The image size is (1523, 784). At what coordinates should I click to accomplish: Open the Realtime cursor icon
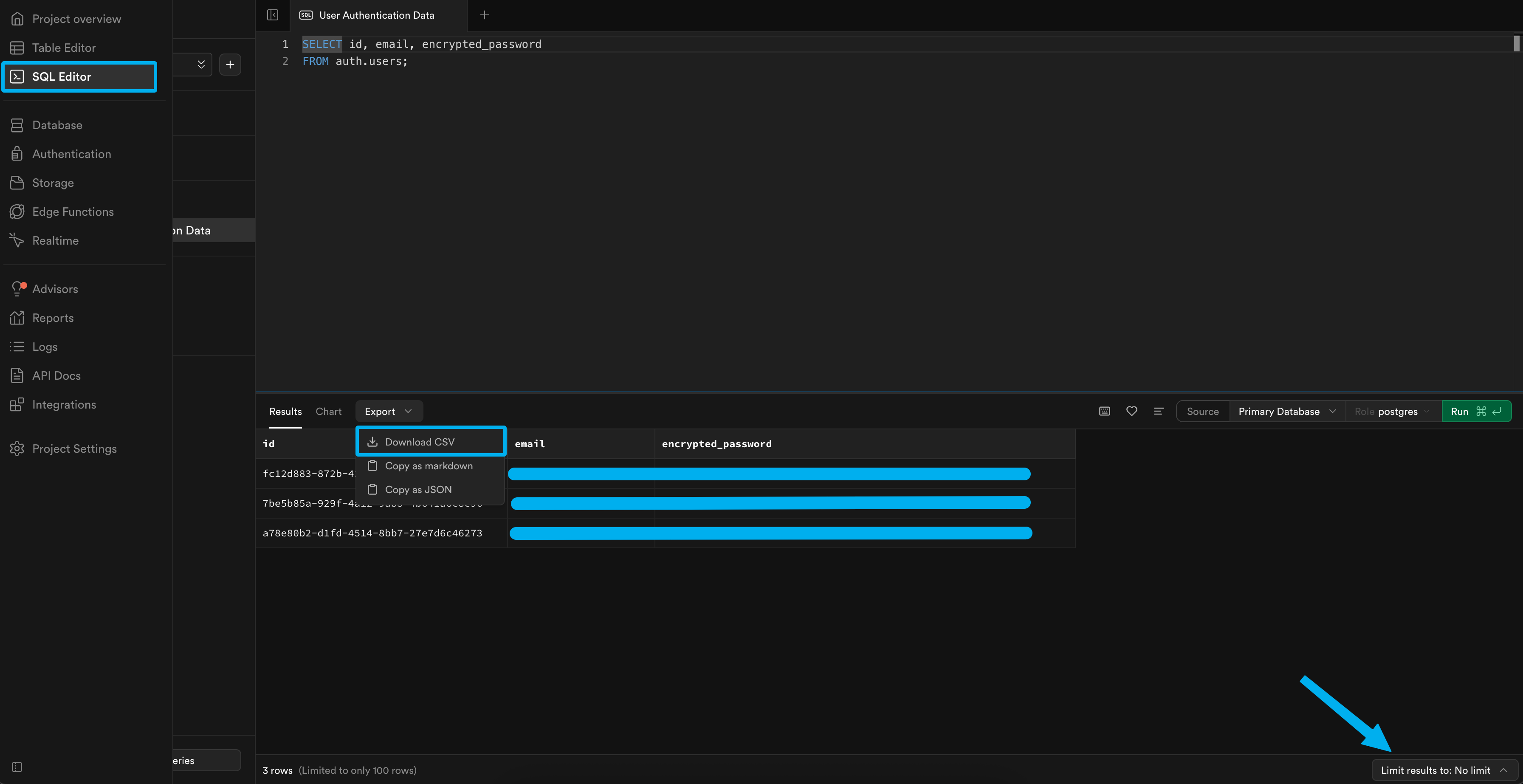click(x=17, y=241)
